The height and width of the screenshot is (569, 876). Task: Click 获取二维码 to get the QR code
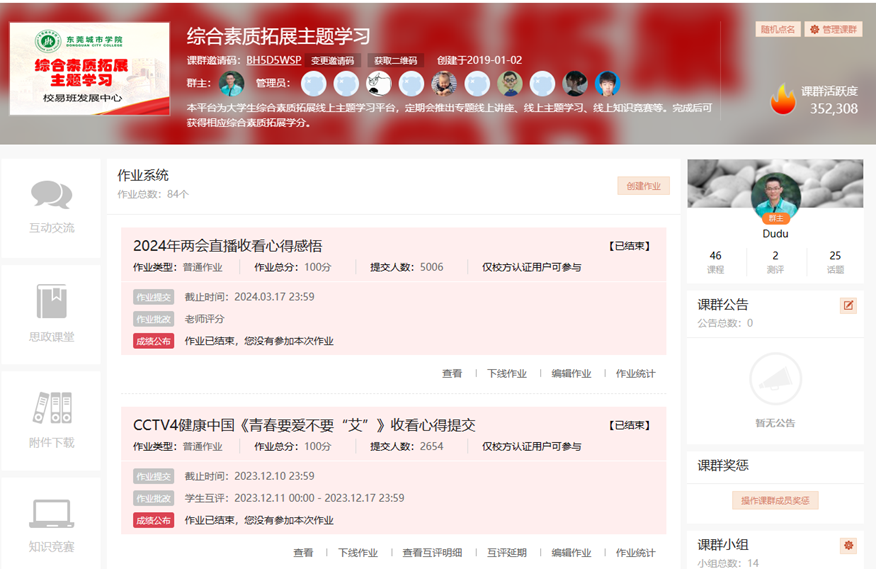396,60
